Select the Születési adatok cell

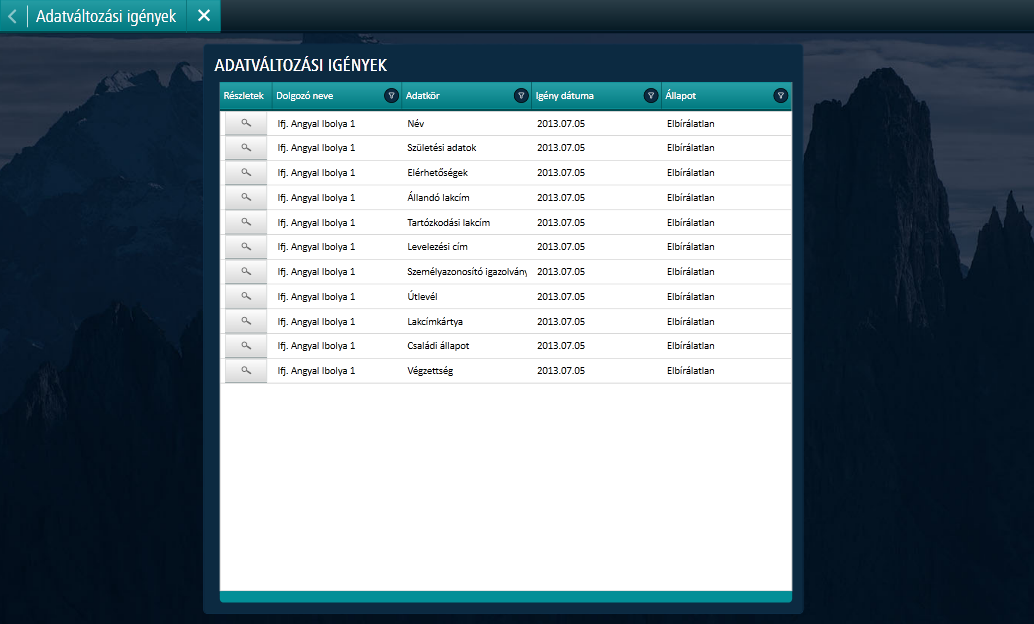click(x=442, y=148)
